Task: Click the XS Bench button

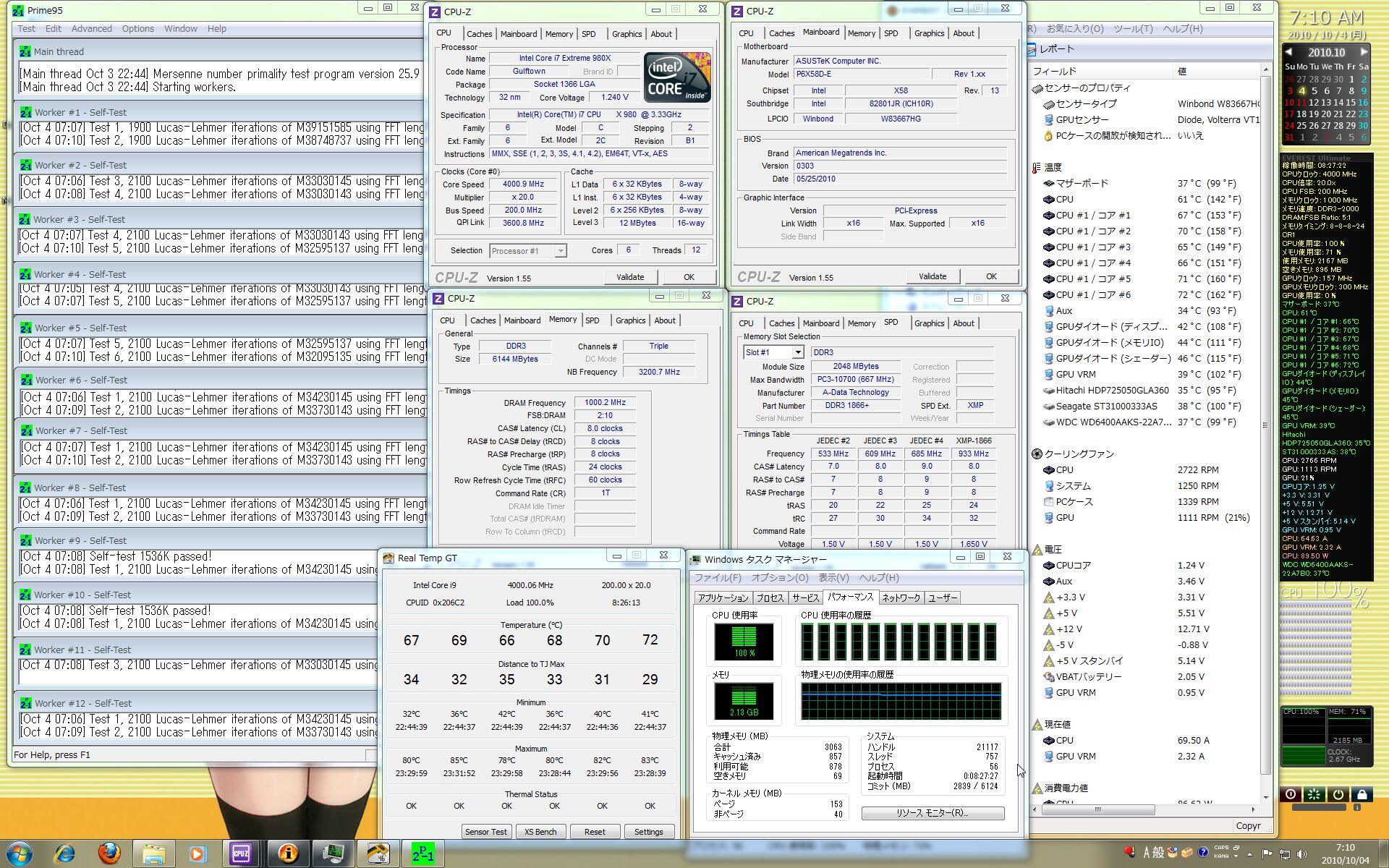Action: tap(540, 832)
